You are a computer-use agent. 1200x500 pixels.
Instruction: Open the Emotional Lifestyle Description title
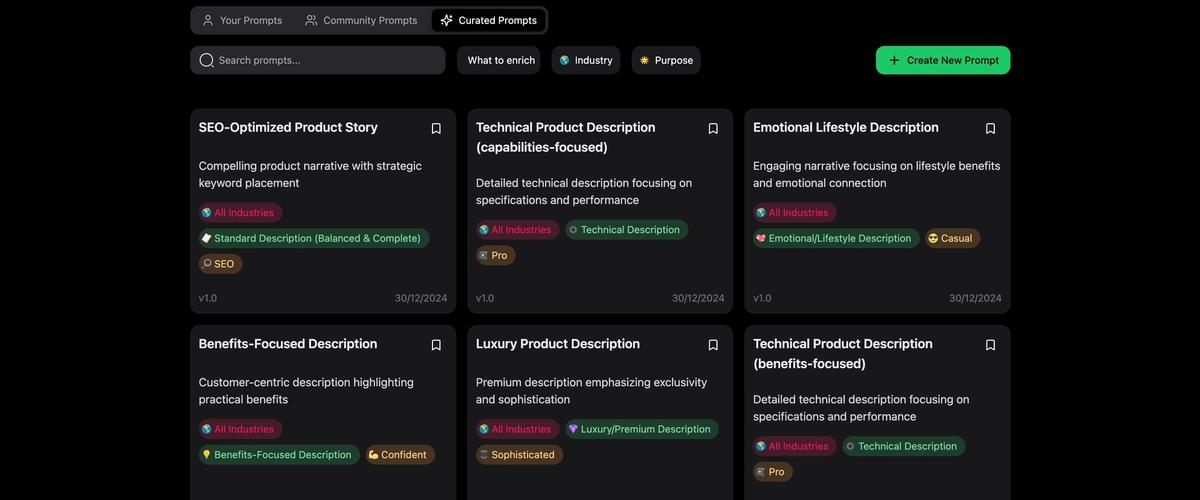pos(846,128)
